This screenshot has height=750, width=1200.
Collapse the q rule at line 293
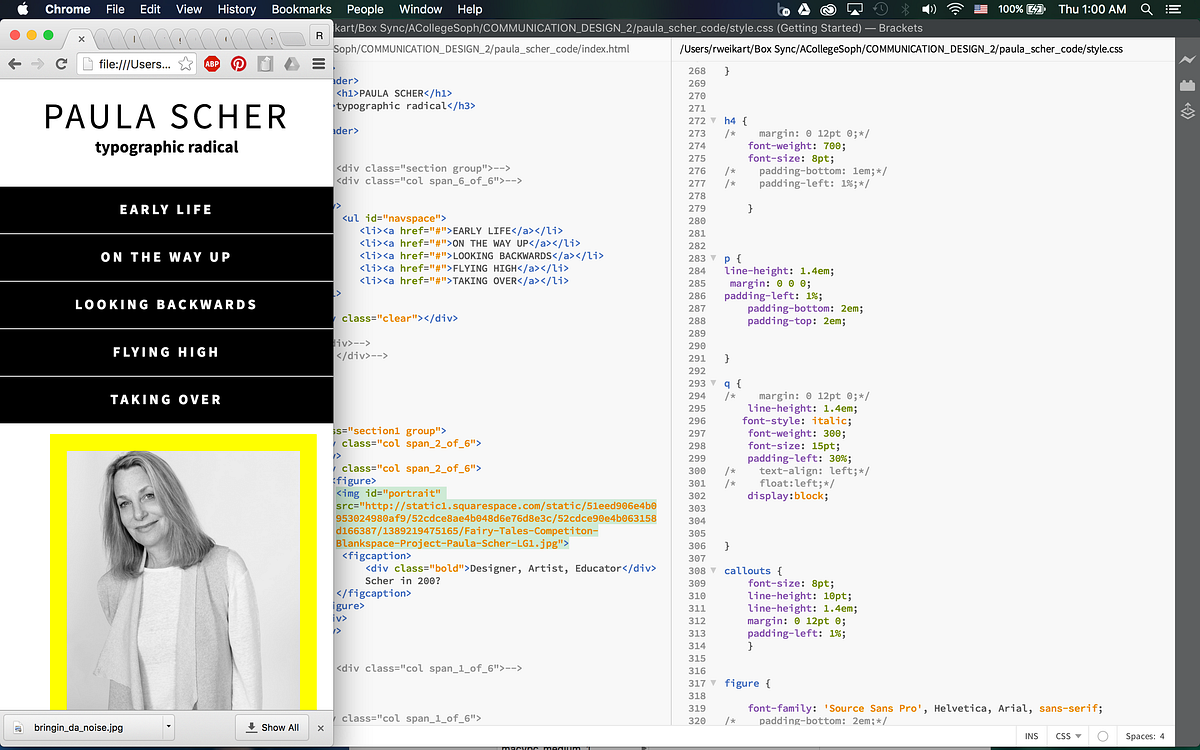click(x=713, y=383)
